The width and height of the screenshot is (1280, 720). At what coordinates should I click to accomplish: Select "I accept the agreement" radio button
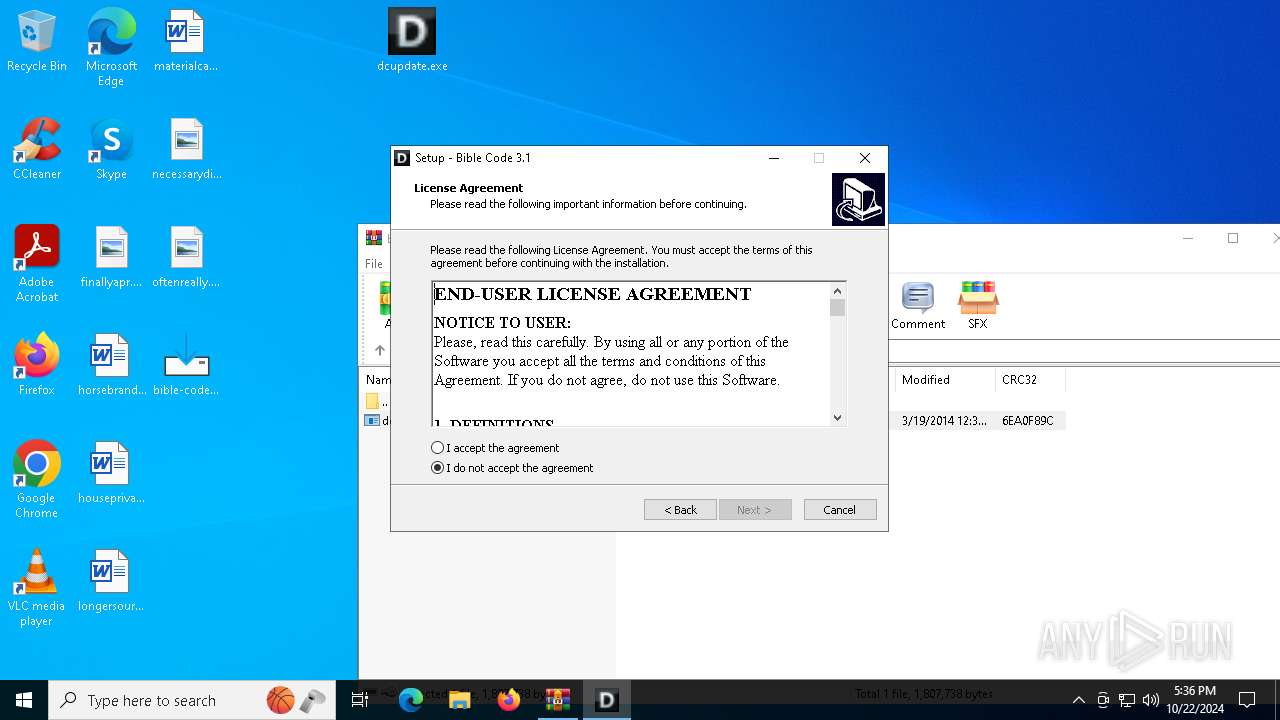tap(437, 448)
